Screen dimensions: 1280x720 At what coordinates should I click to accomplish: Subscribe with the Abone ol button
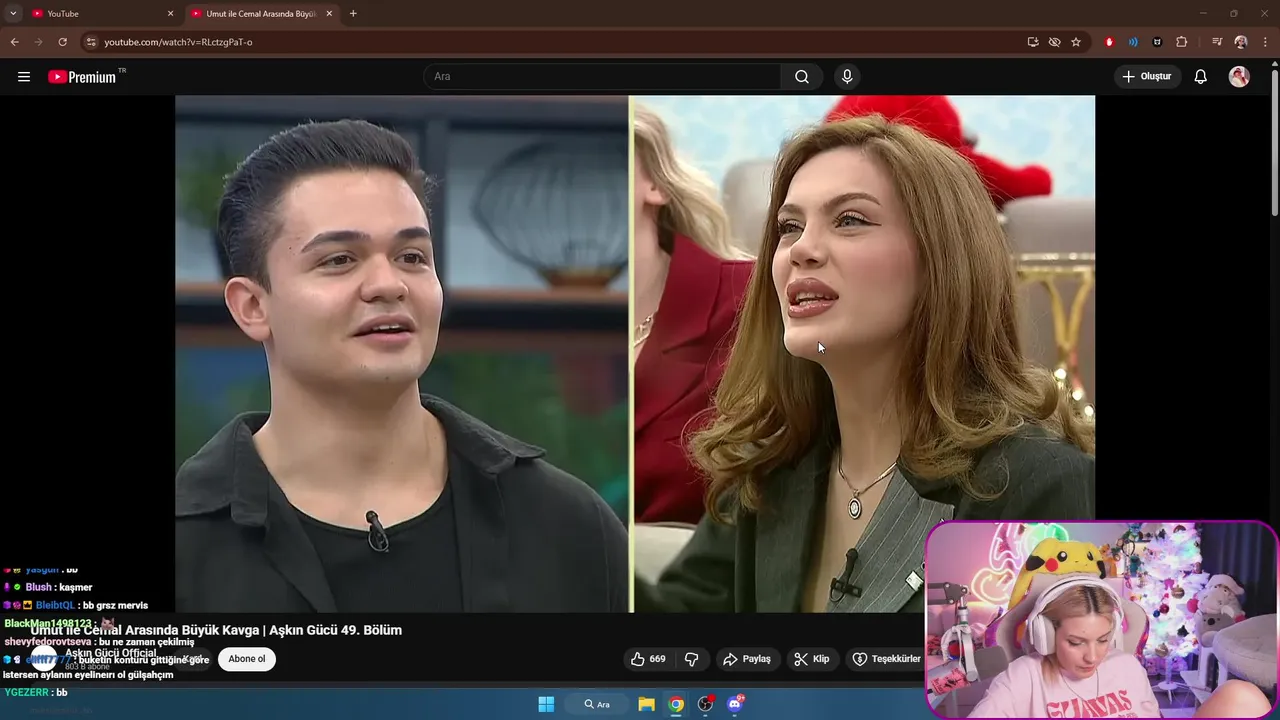pyautogui.click(x=247, y=659)
